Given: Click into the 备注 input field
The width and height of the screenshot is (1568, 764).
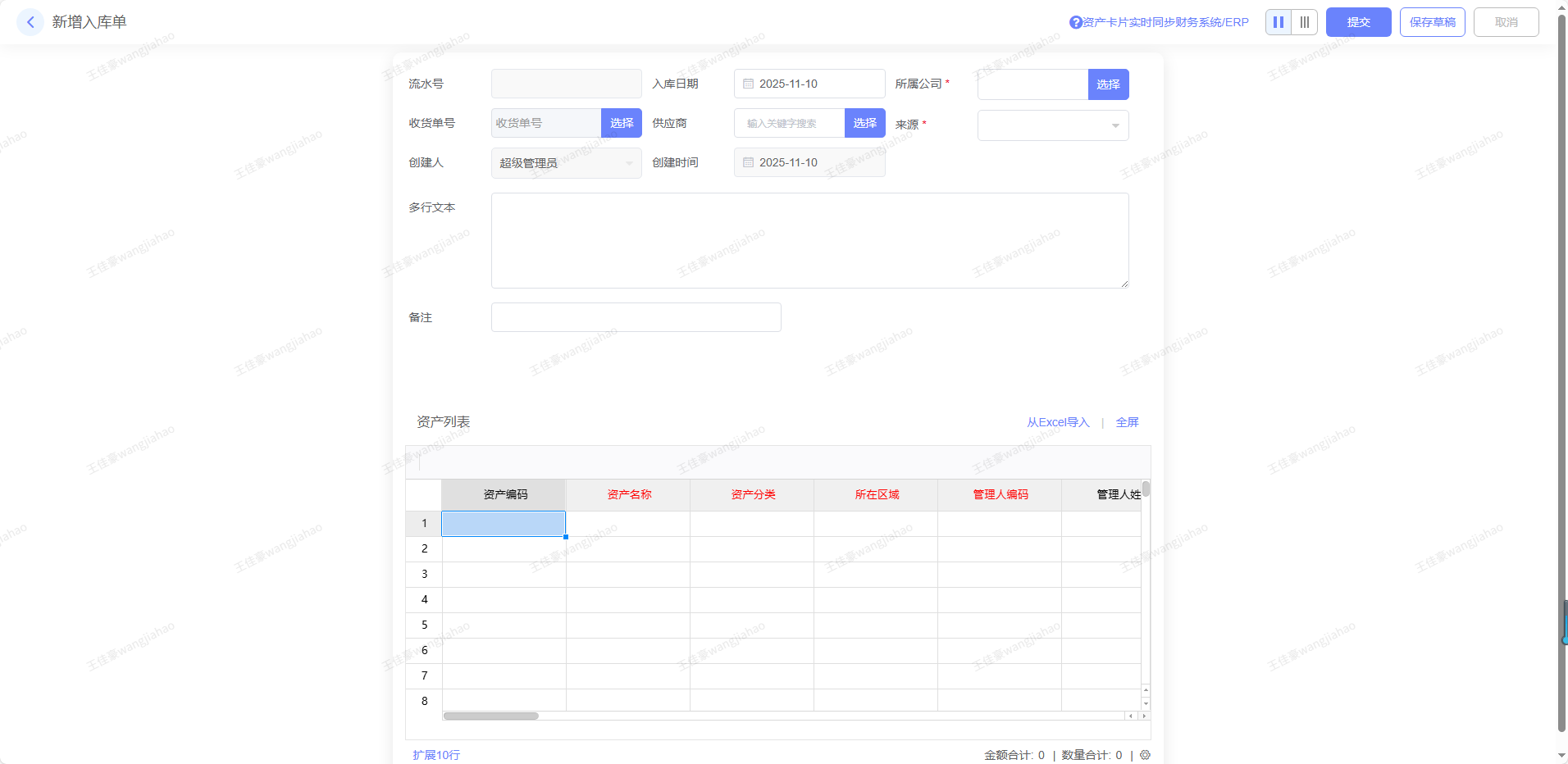Looking at the screenshot, I should click(x=636, y=317).
